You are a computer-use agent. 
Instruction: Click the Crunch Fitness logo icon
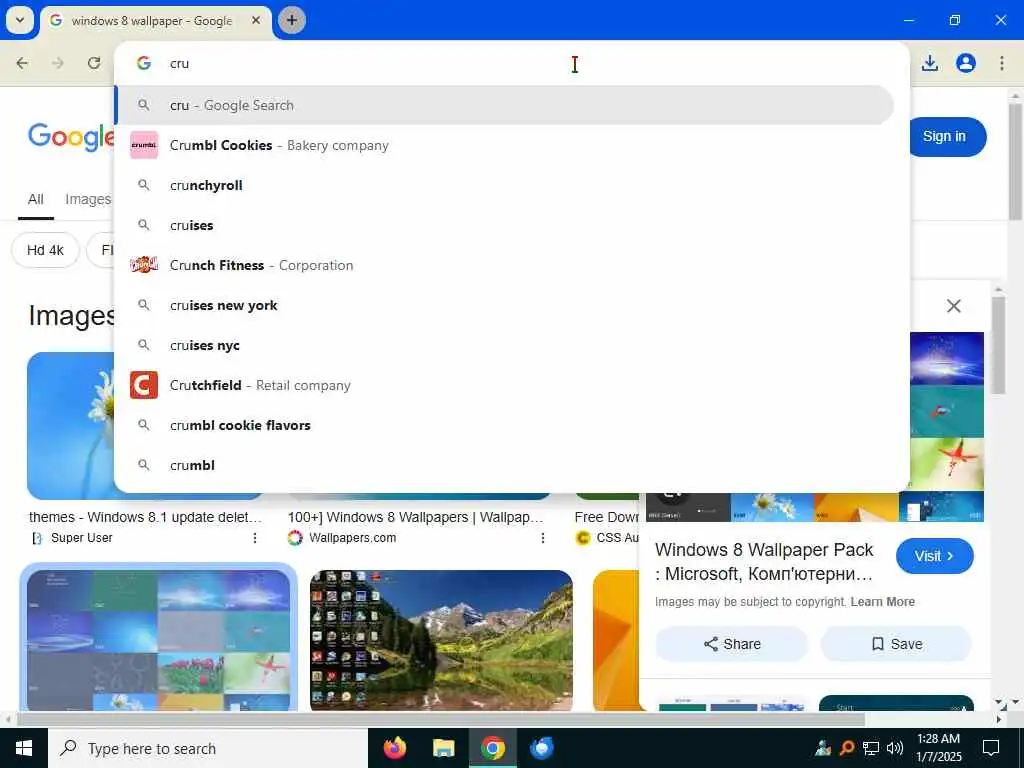(144, 265)
